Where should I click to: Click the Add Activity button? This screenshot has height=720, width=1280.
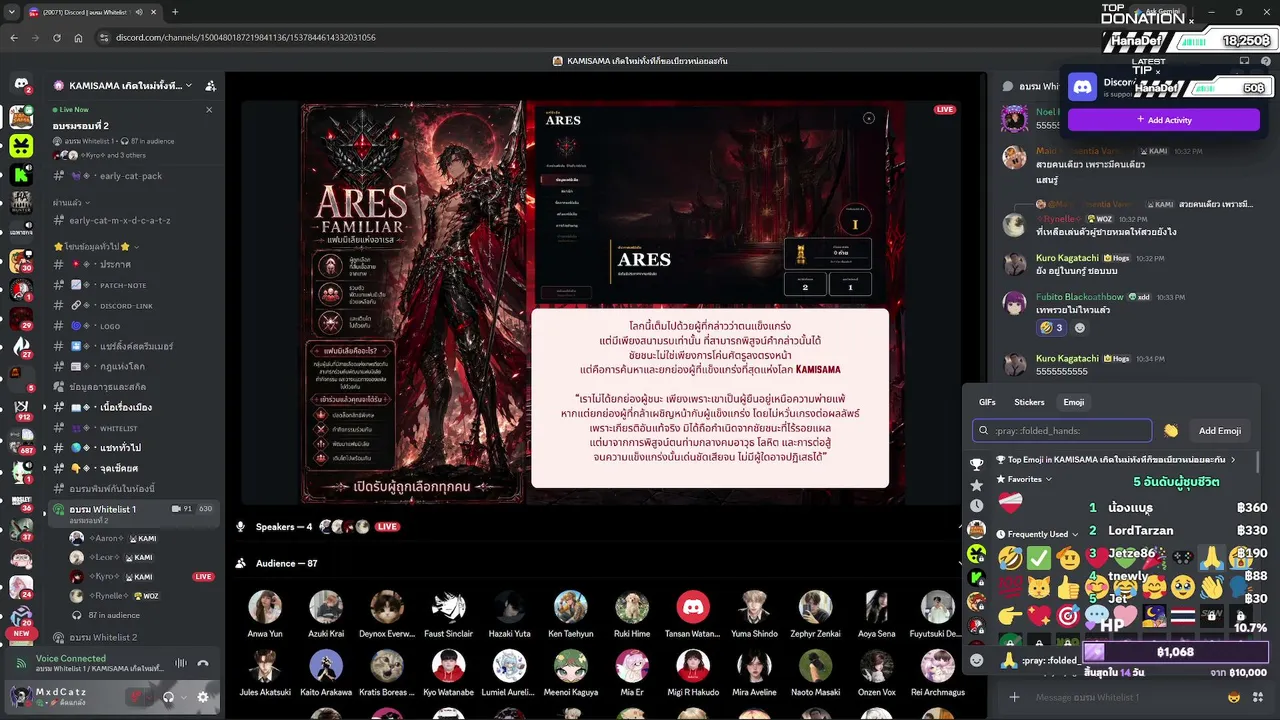coord(1164,120)
